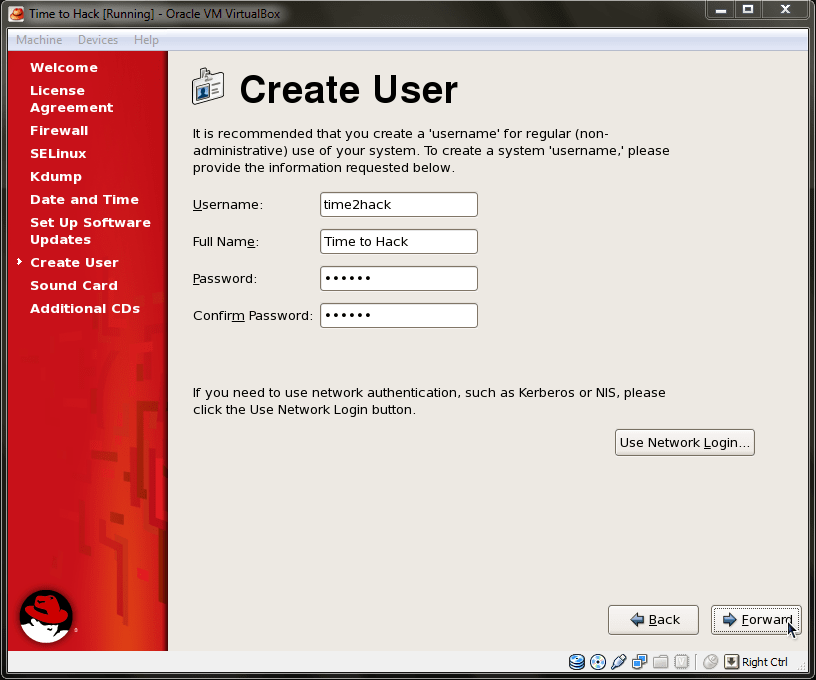Select Additional CDs in the sidebar
Image resolution: width=816 pixels, height=680 pixels.
point(85,309)
